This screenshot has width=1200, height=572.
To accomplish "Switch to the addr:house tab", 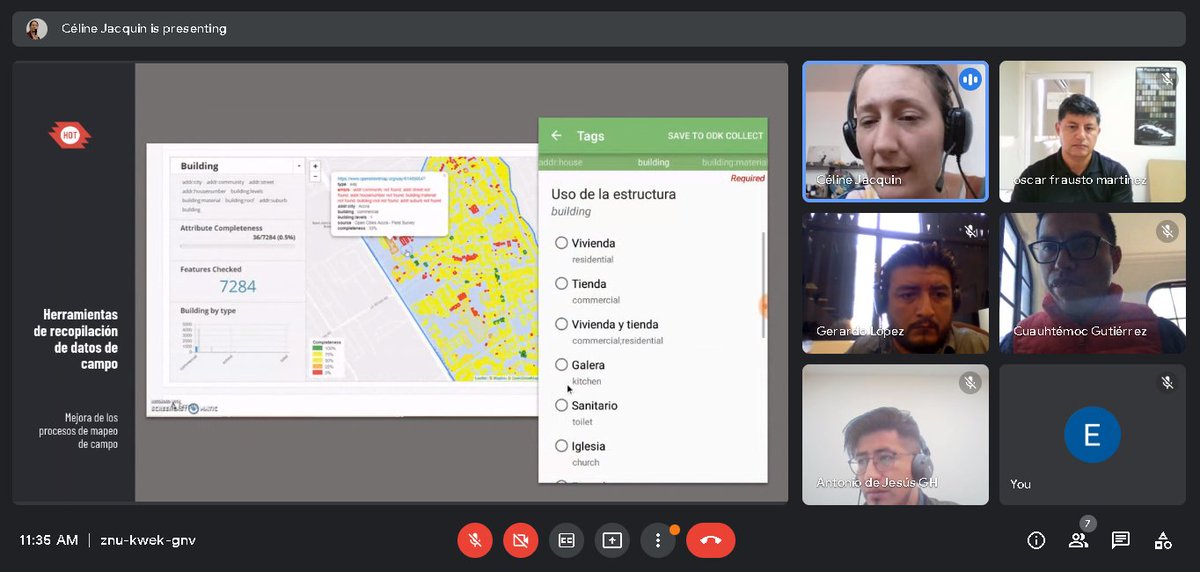I will click(x=561, y=162).
